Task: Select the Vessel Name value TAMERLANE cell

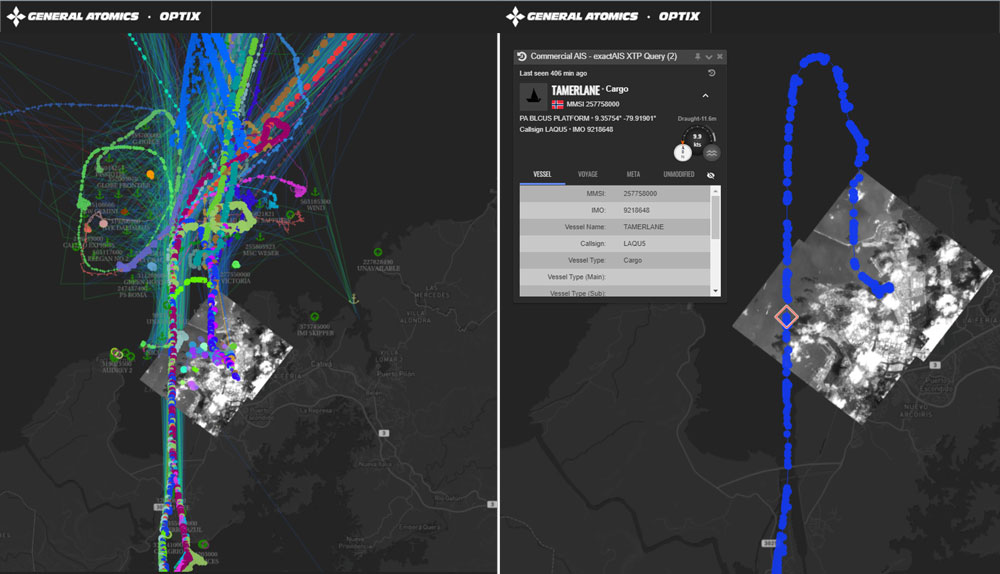Action: (x=643, y=226)
